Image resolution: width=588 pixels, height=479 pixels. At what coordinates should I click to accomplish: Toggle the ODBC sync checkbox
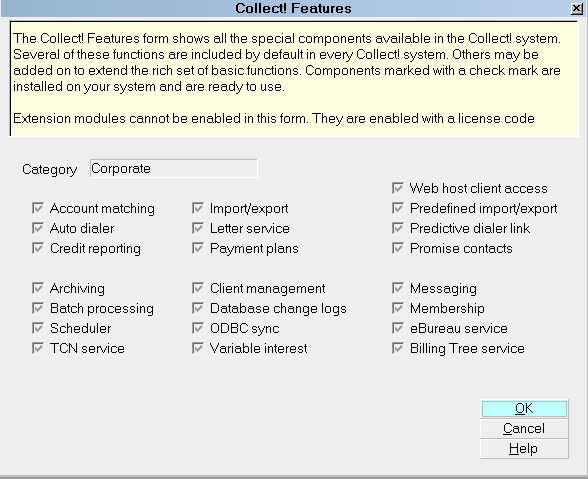coord(198,328)
